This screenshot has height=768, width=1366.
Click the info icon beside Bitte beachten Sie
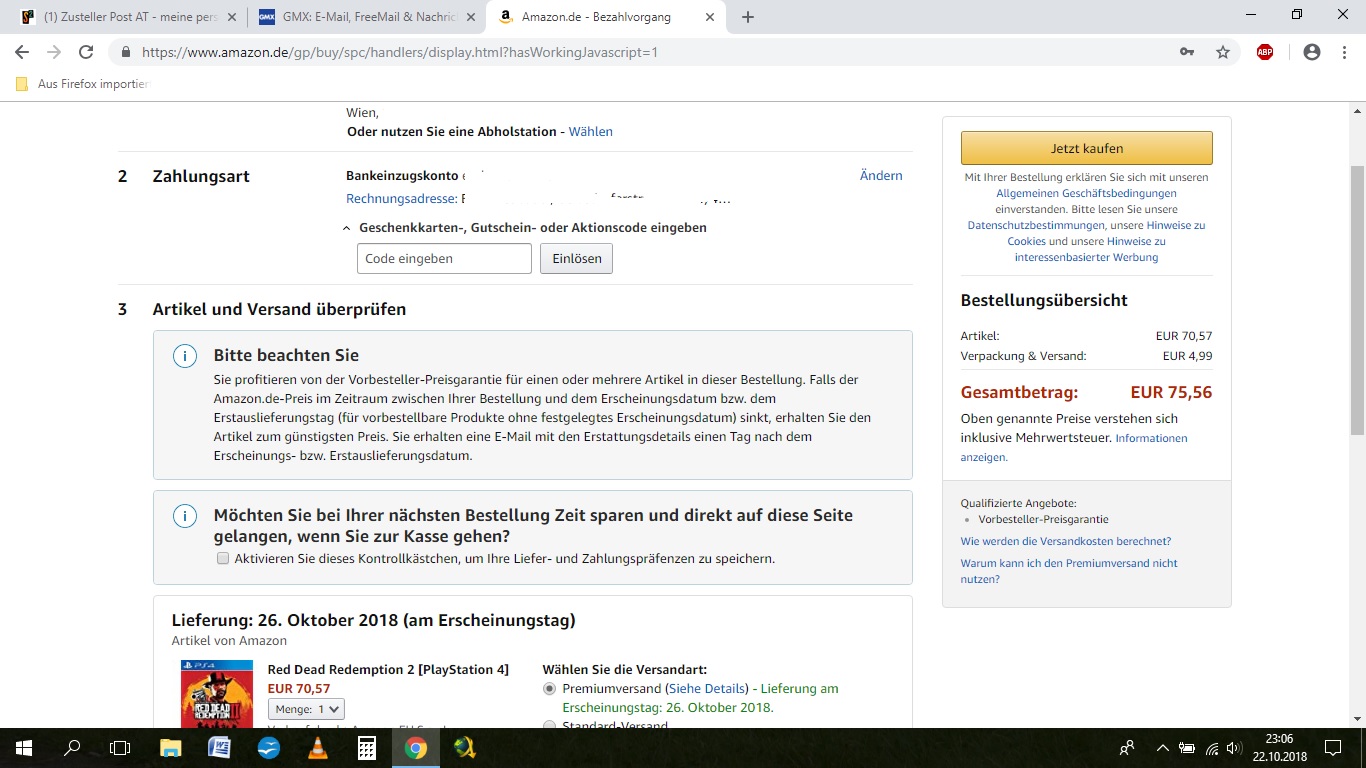(185, 357)
